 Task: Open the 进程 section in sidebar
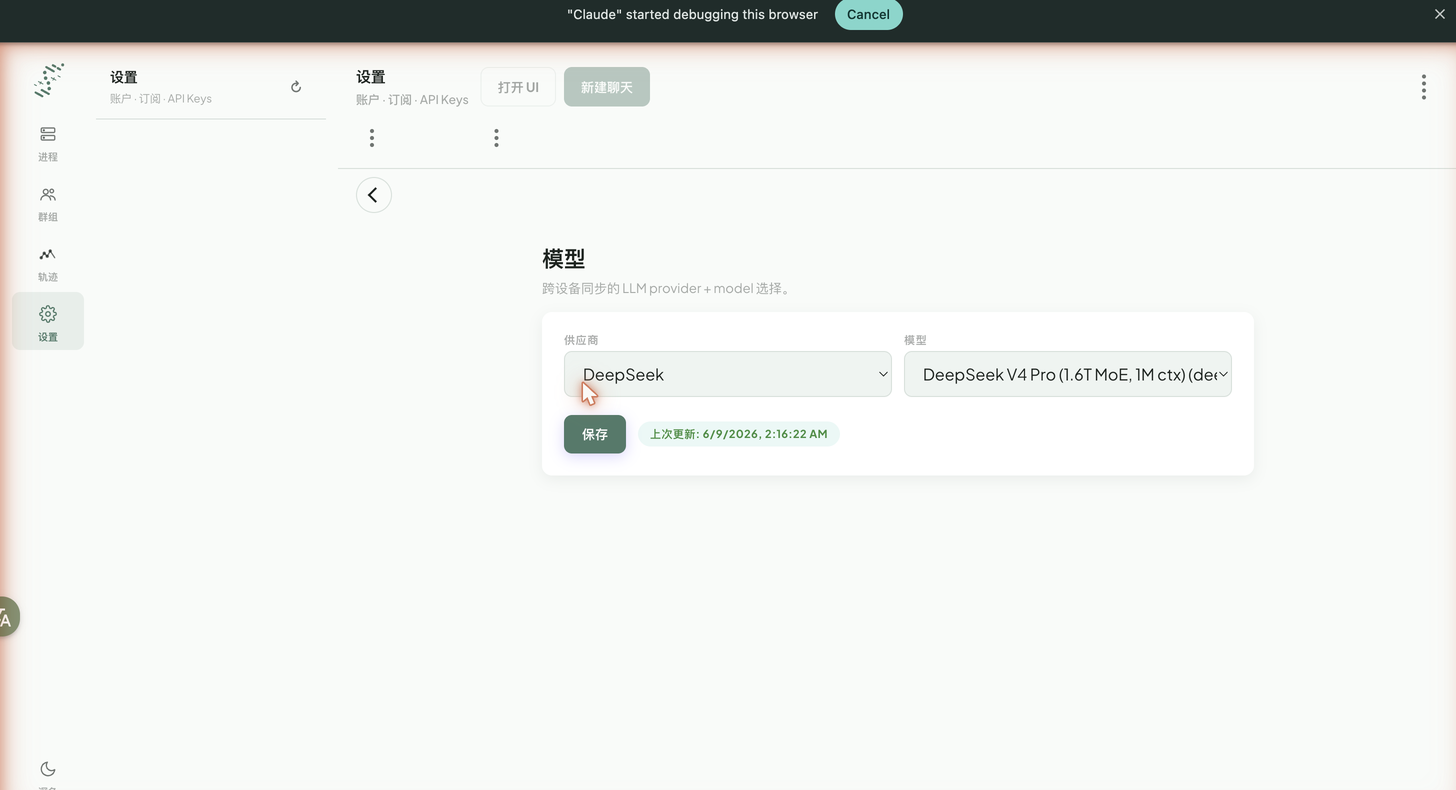[48, 143]
